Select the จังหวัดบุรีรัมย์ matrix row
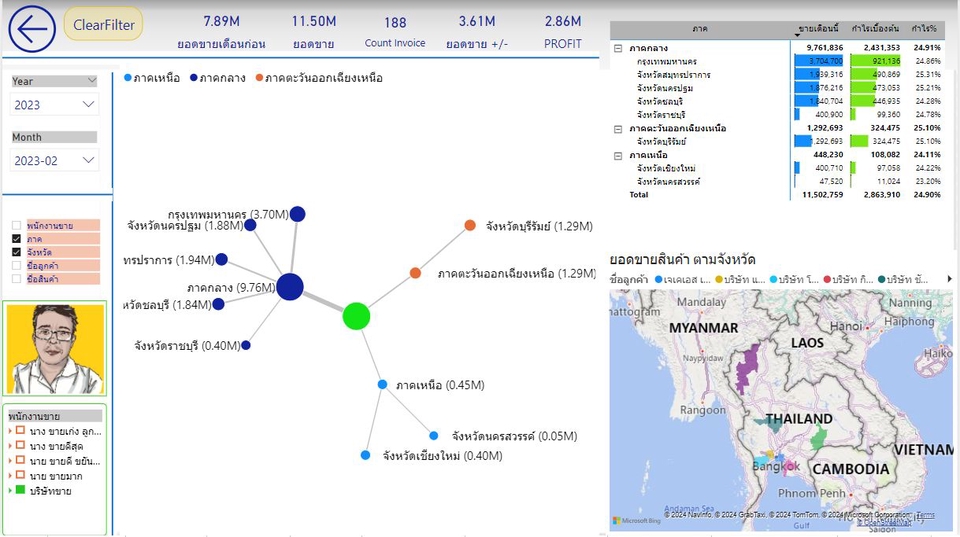 [778, 141]
